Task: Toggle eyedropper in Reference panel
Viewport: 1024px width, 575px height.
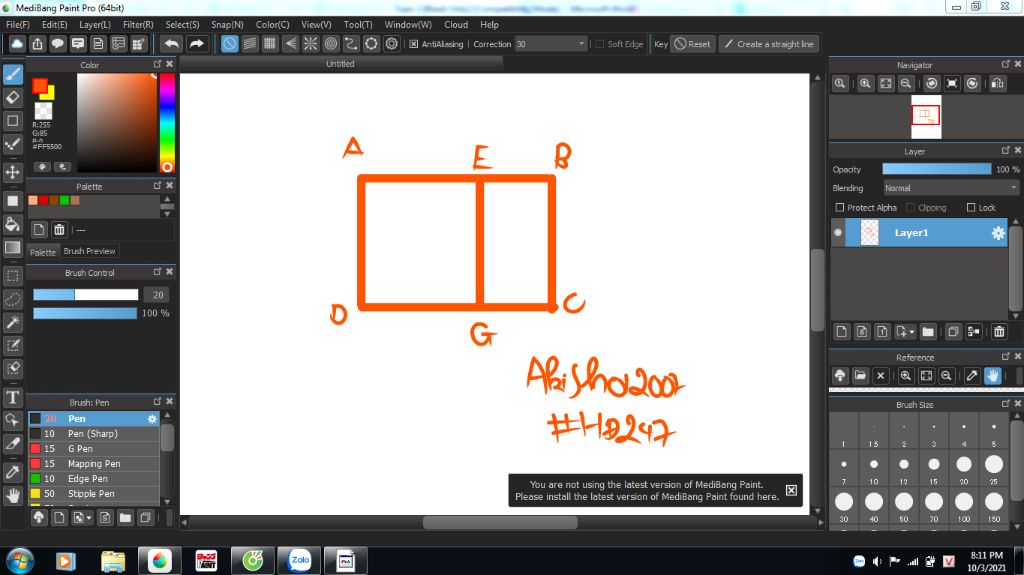Action: [972, 375]
